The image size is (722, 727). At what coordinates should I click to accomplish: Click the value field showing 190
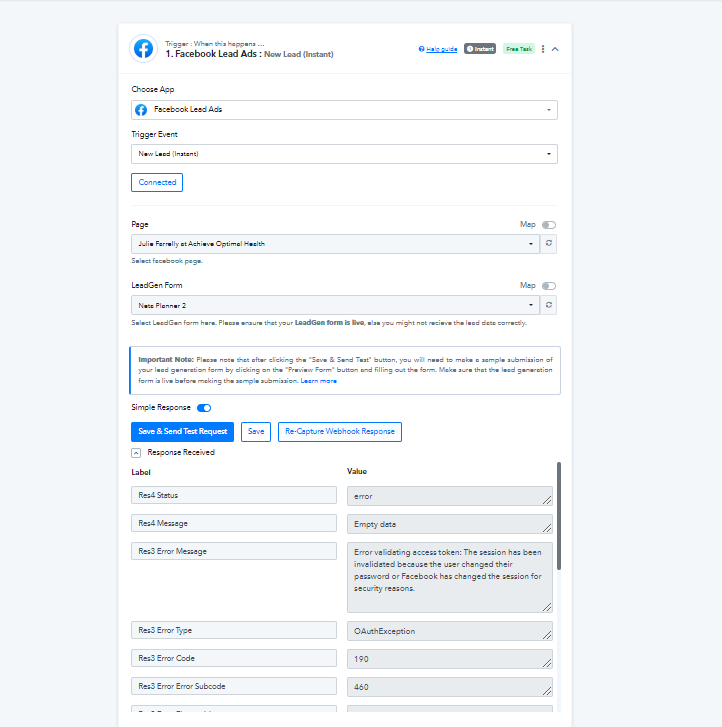[449, 659]
